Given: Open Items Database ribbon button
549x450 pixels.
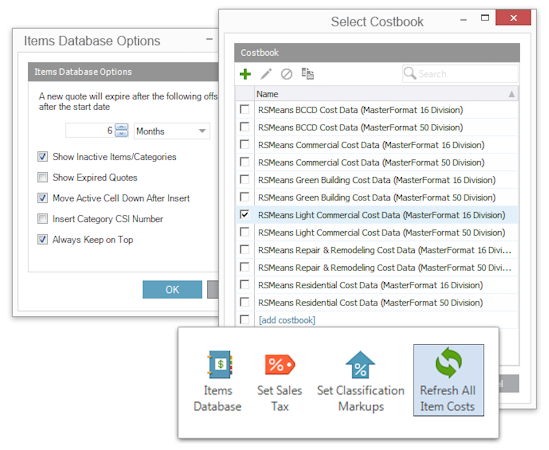Looking at the screenshot, I should [x=217, y=381].
